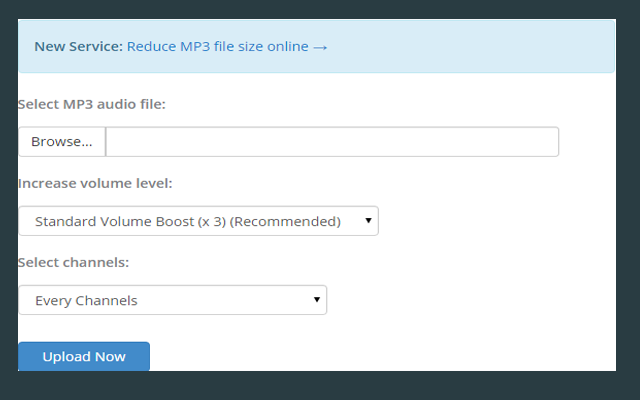Click the Every Channels text in the selector
The height and width of the screenshot is (400, 640).
coord(86,300)
